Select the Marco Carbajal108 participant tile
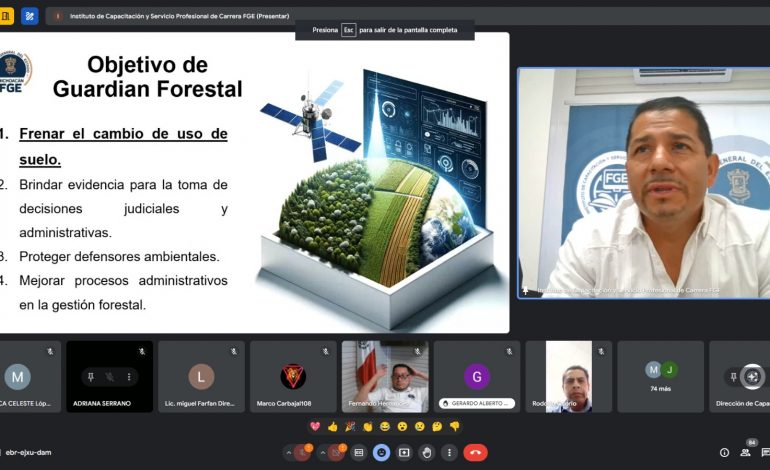Image resolution: width=770 pixels, height=470 pixels. coord(293,377)
